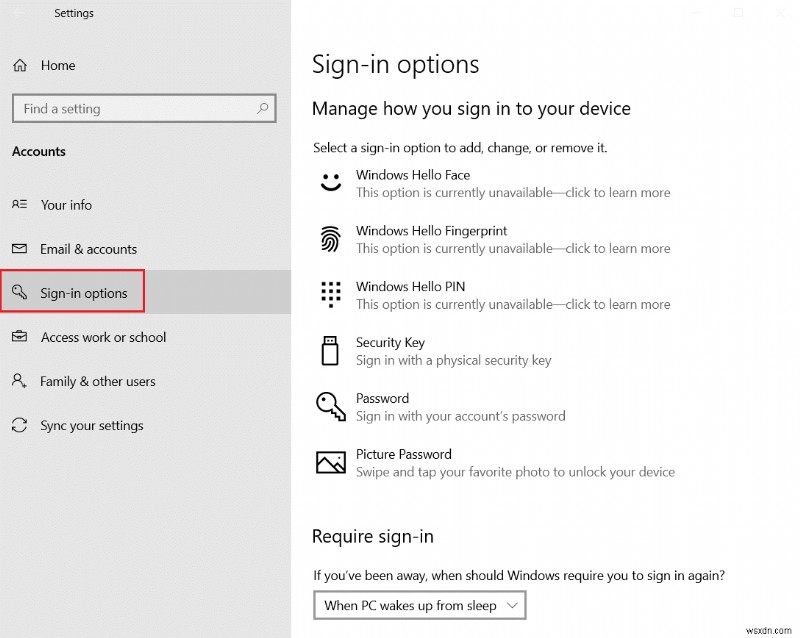Open Access work or school
Viewport: 800px width, 638px height.
145,337
